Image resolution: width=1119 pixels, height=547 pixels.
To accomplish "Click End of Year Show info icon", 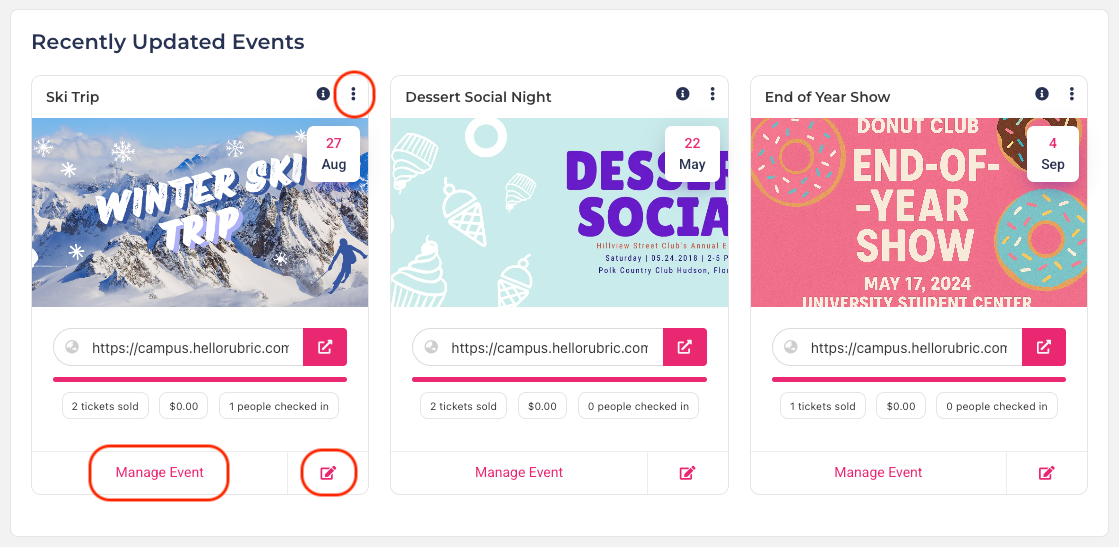I will pos(1042,94).
